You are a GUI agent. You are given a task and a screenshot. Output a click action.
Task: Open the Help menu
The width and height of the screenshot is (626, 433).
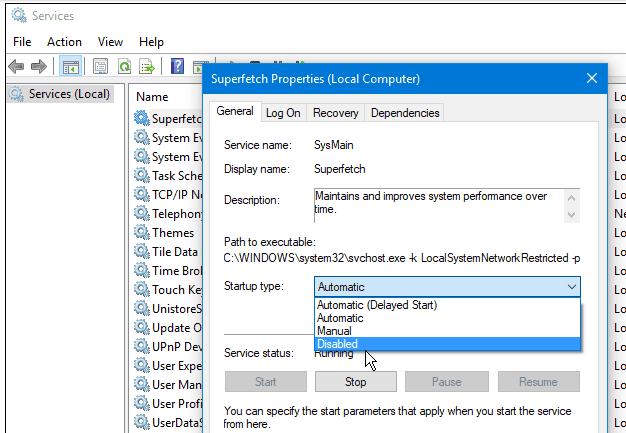pos(151,42)
